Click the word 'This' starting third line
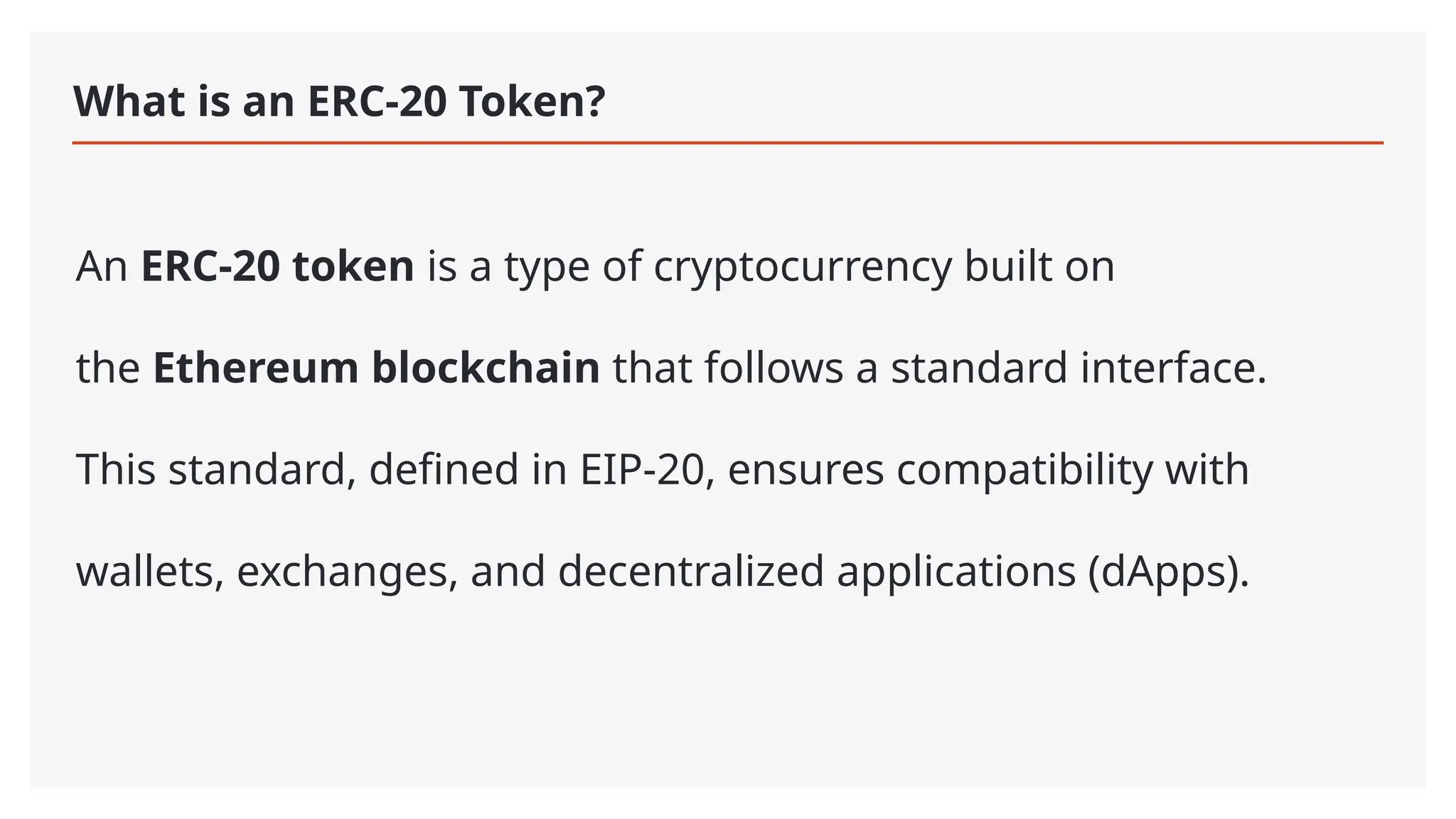 click(115, 470)
